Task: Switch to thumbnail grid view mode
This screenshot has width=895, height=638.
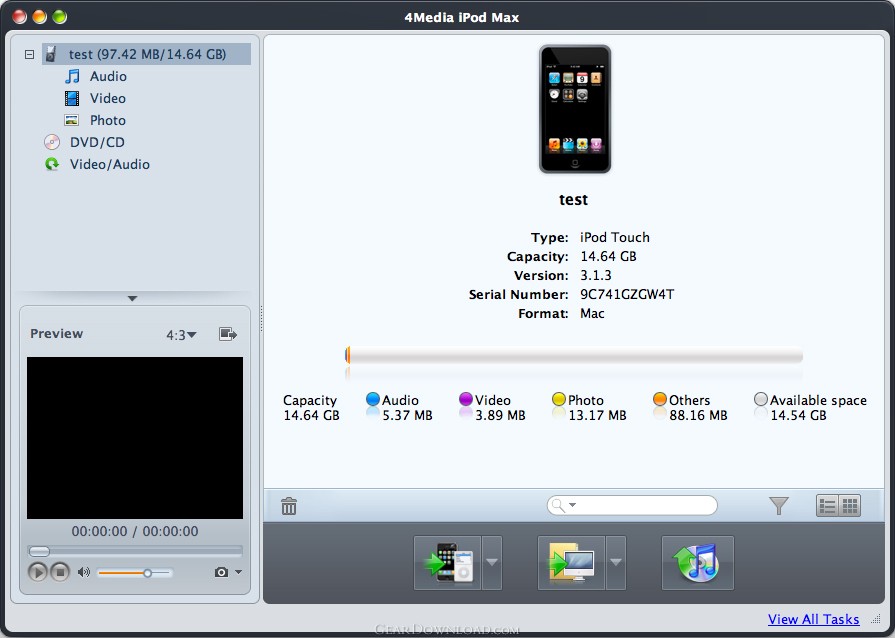Action: 850,506
